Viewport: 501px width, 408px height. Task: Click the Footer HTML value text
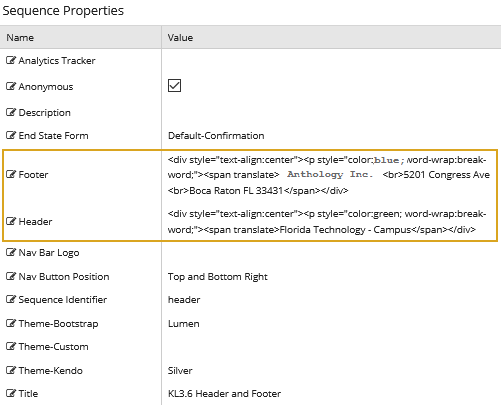click(x=329, y=175)
